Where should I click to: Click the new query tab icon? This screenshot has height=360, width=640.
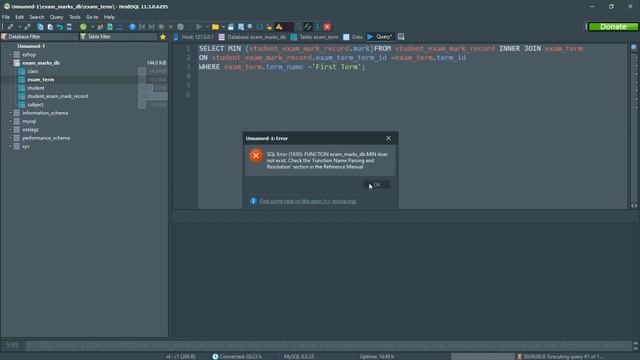tap(401, 37)
